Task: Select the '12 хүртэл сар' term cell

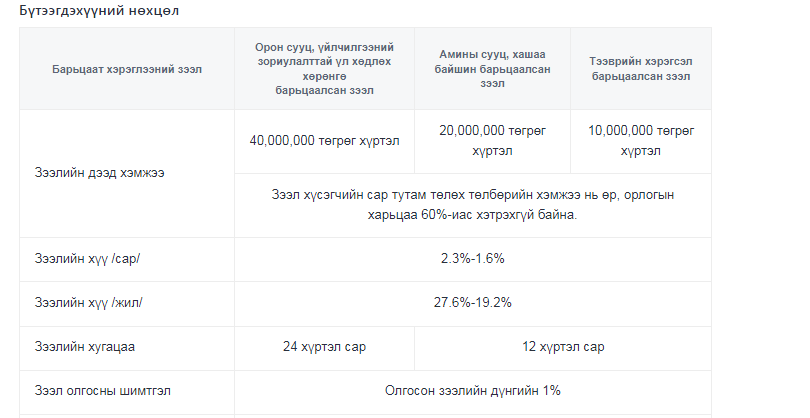Action: [x=563, y=347]
